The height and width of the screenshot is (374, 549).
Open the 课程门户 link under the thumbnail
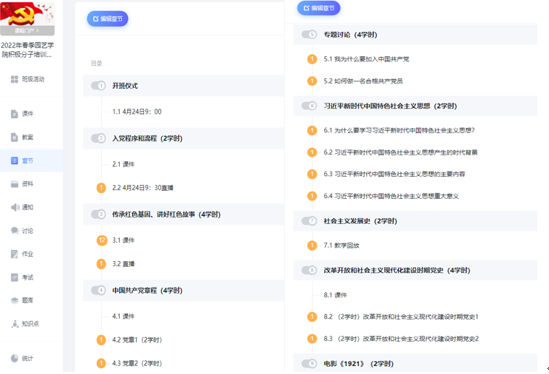point(27,31)
